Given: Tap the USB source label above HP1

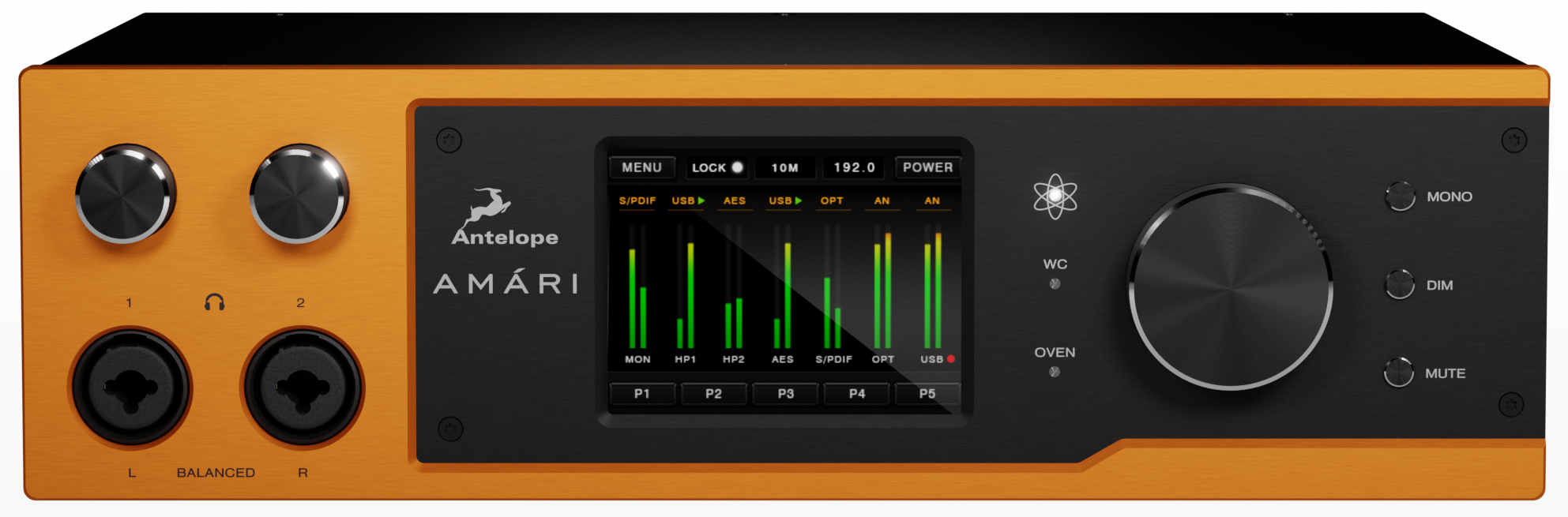Looking at the screenshot, I should 688,200.
